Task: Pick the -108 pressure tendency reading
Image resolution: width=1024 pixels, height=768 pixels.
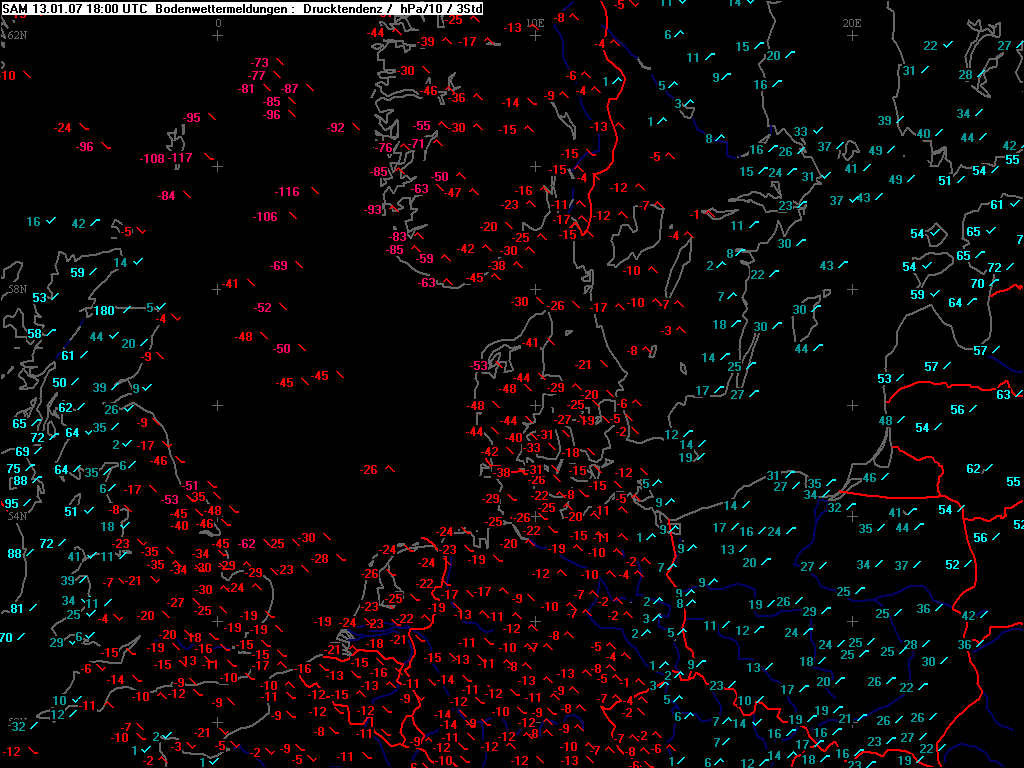Action: (x=152, y=159)
